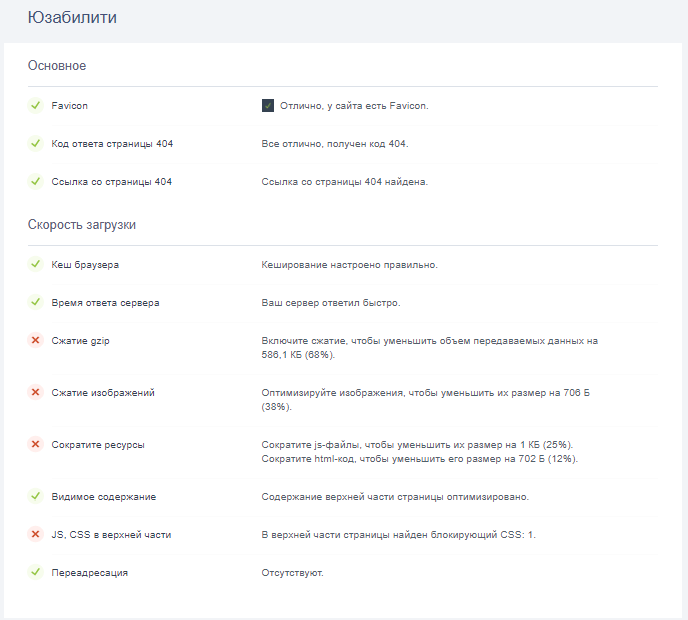Click the red cross next to Сжатие gzip
688x620 pixels.
35,341
